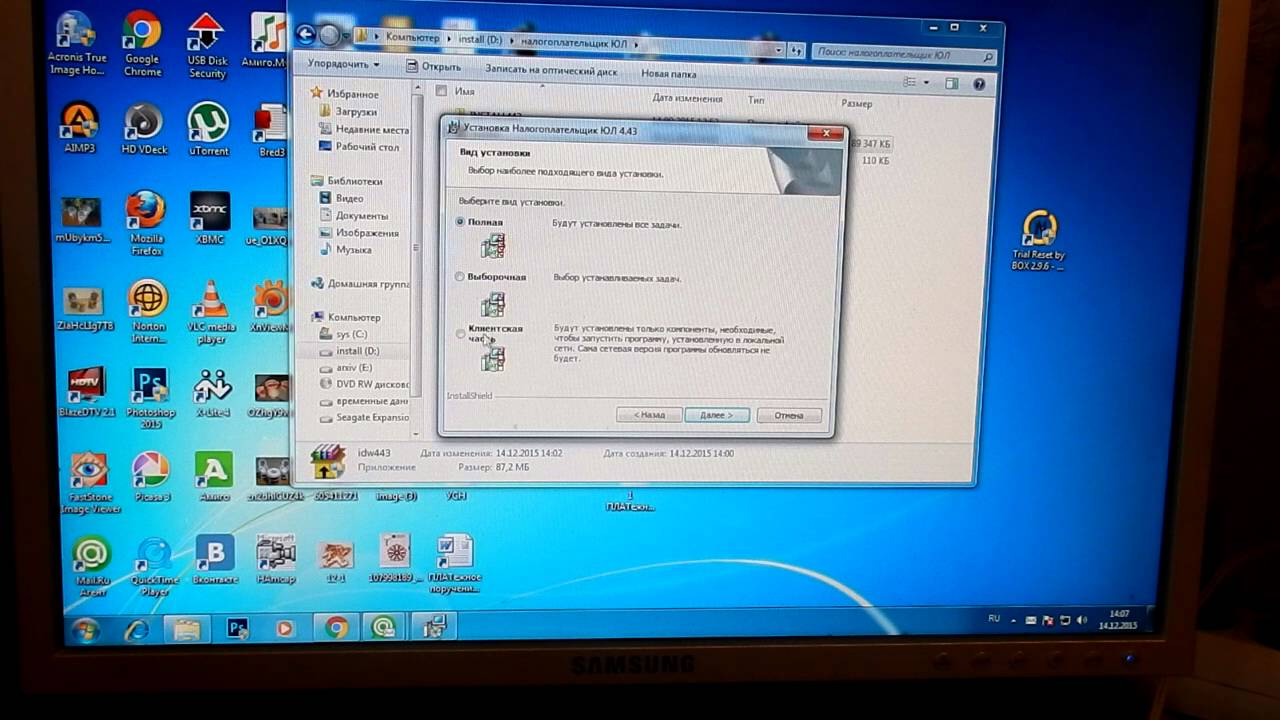Click Компьютер in the address bar
Viewport: 1280px width, 720px height.
click(x=413, y=37)
